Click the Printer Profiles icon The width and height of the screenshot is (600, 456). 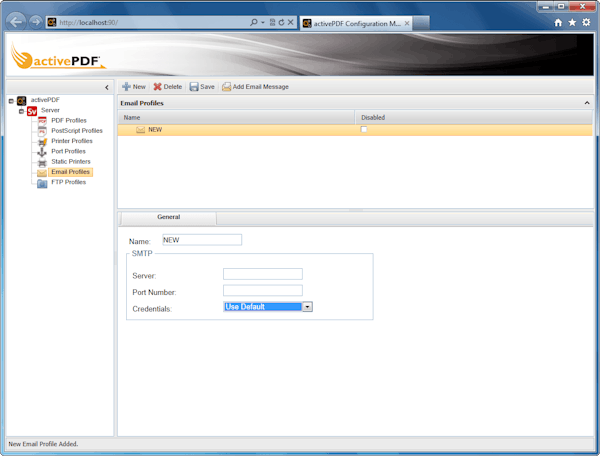[42, 142]
